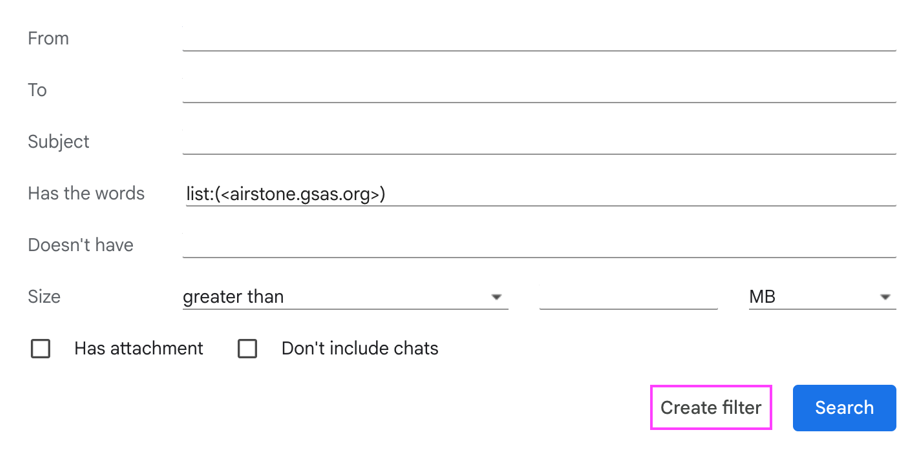
Task: Click the "From" field label
Action: tap(48, 38)
